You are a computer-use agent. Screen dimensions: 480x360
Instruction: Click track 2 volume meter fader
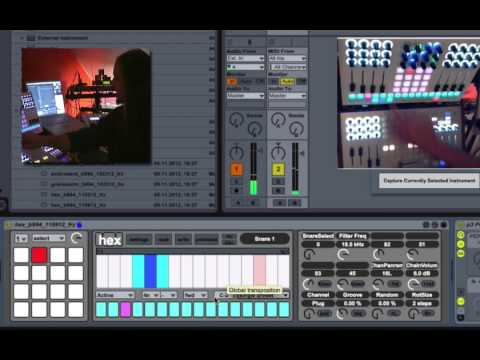click(x=295, y=169)
